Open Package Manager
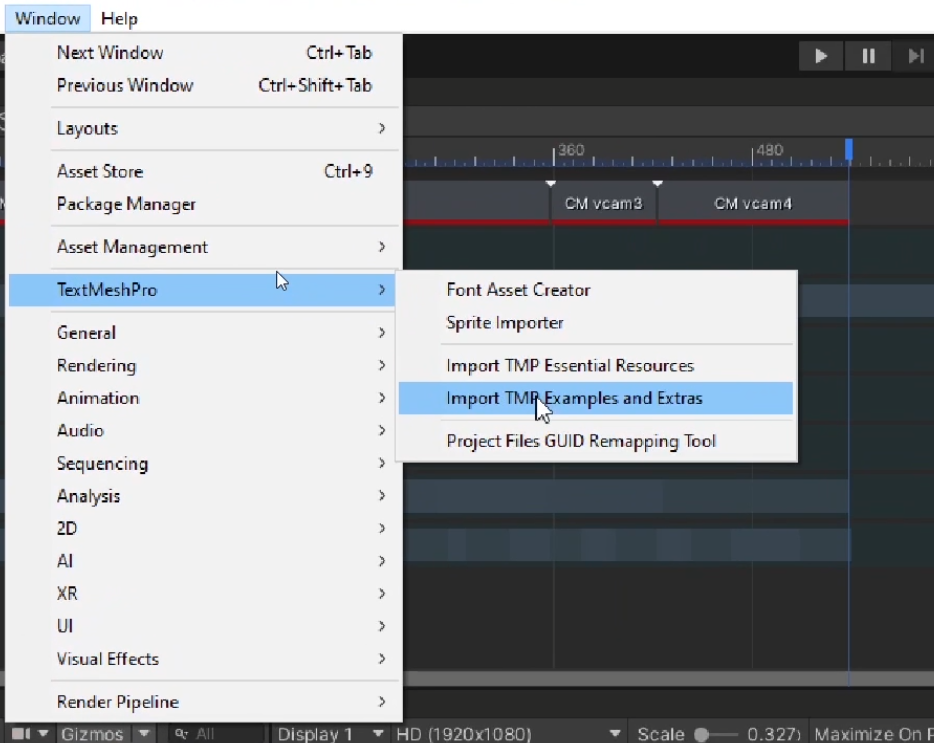 pos(126,204)
